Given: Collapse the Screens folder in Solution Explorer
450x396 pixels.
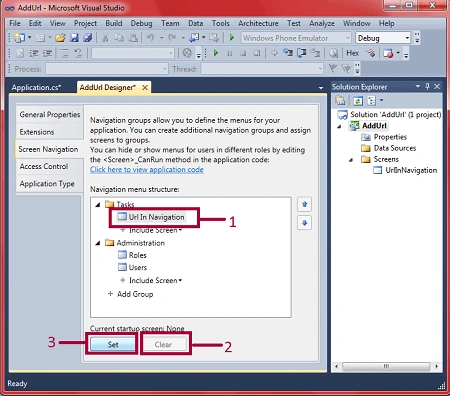Looking at the screenshot, I should coord(351,160).
